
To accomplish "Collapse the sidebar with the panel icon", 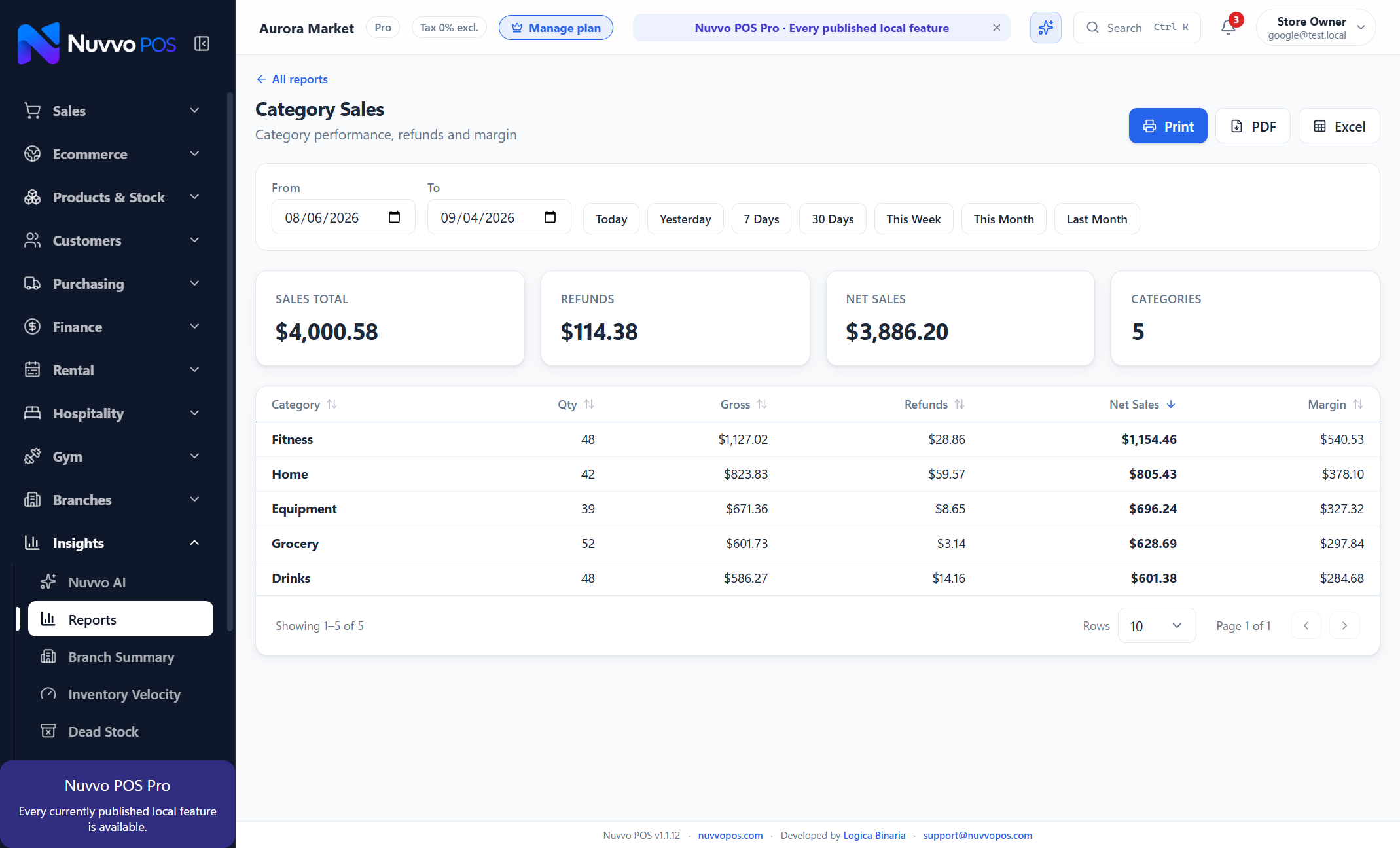I will (x=202, y=44).
